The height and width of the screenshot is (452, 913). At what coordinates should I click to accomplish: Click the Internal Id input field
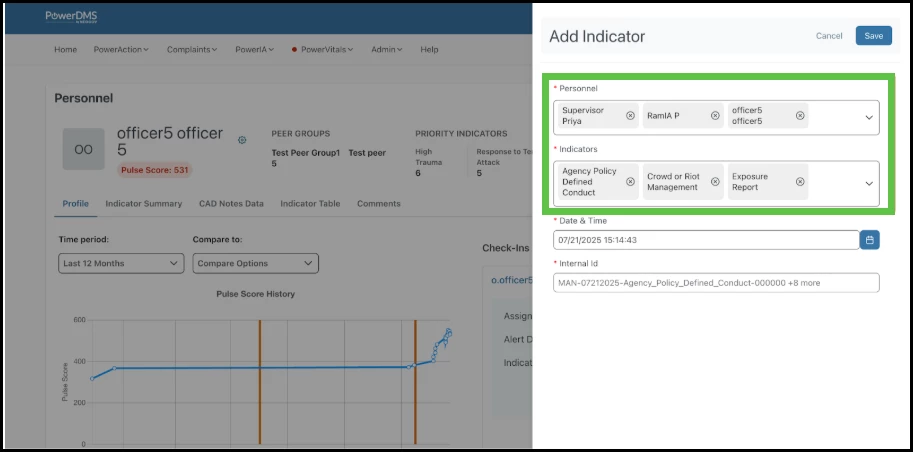pos(716,282)
